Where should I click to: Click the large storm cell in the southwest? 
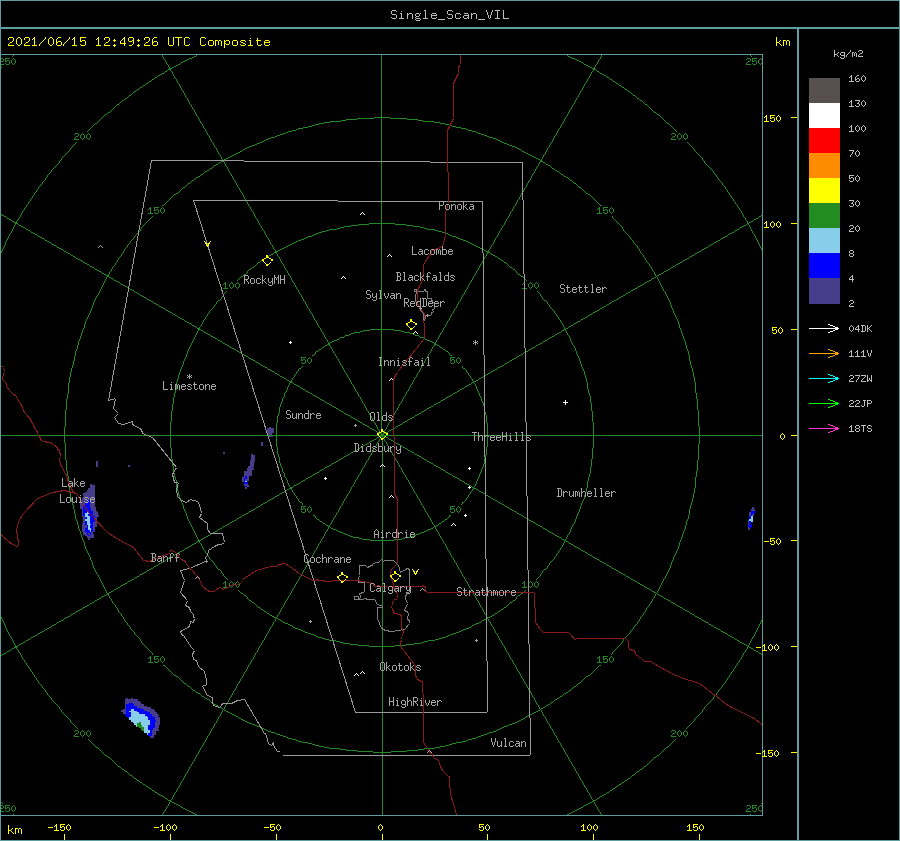tap(141, 718)
